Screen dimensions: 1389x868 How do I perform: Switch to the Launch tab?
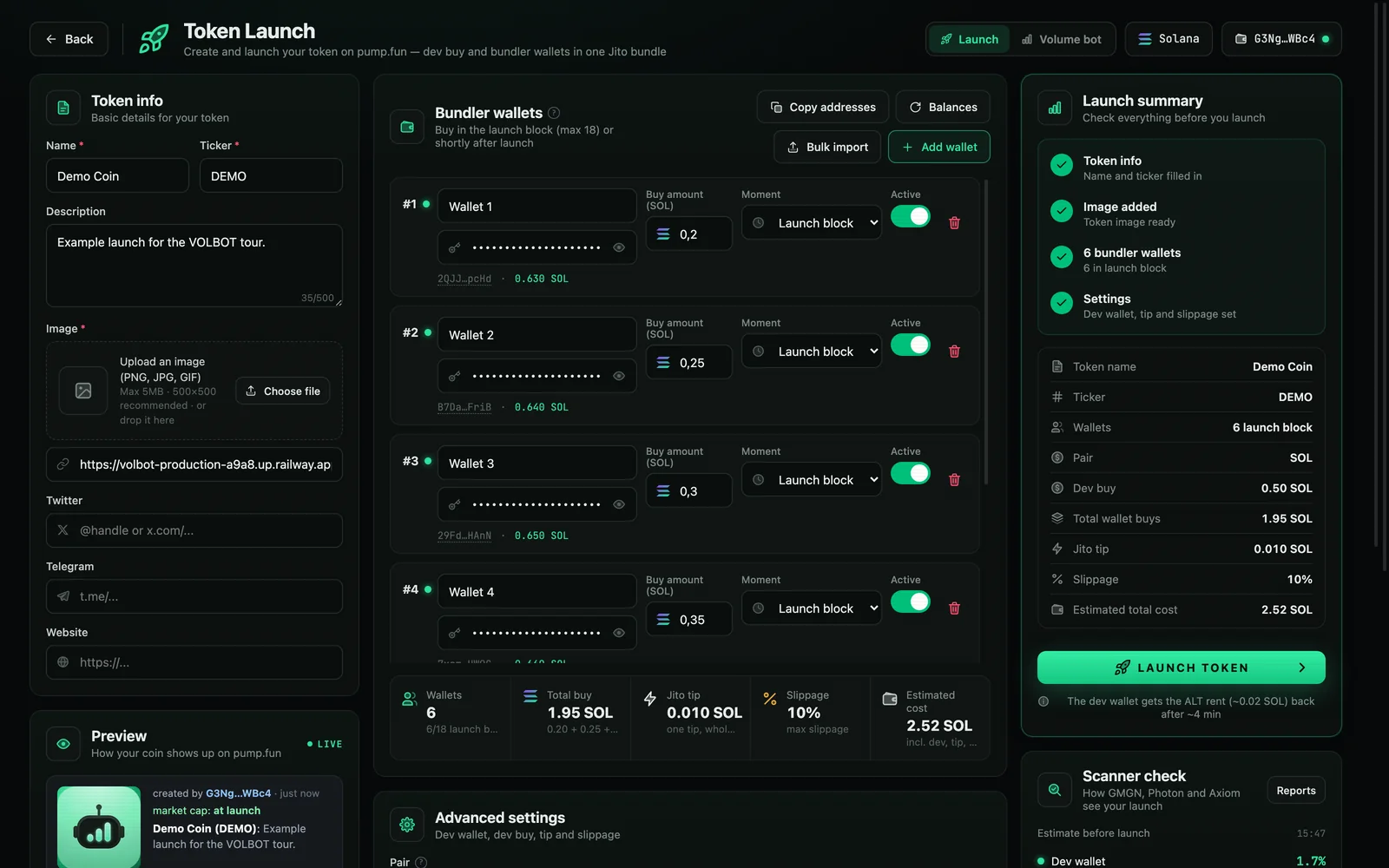click(970, 39)
